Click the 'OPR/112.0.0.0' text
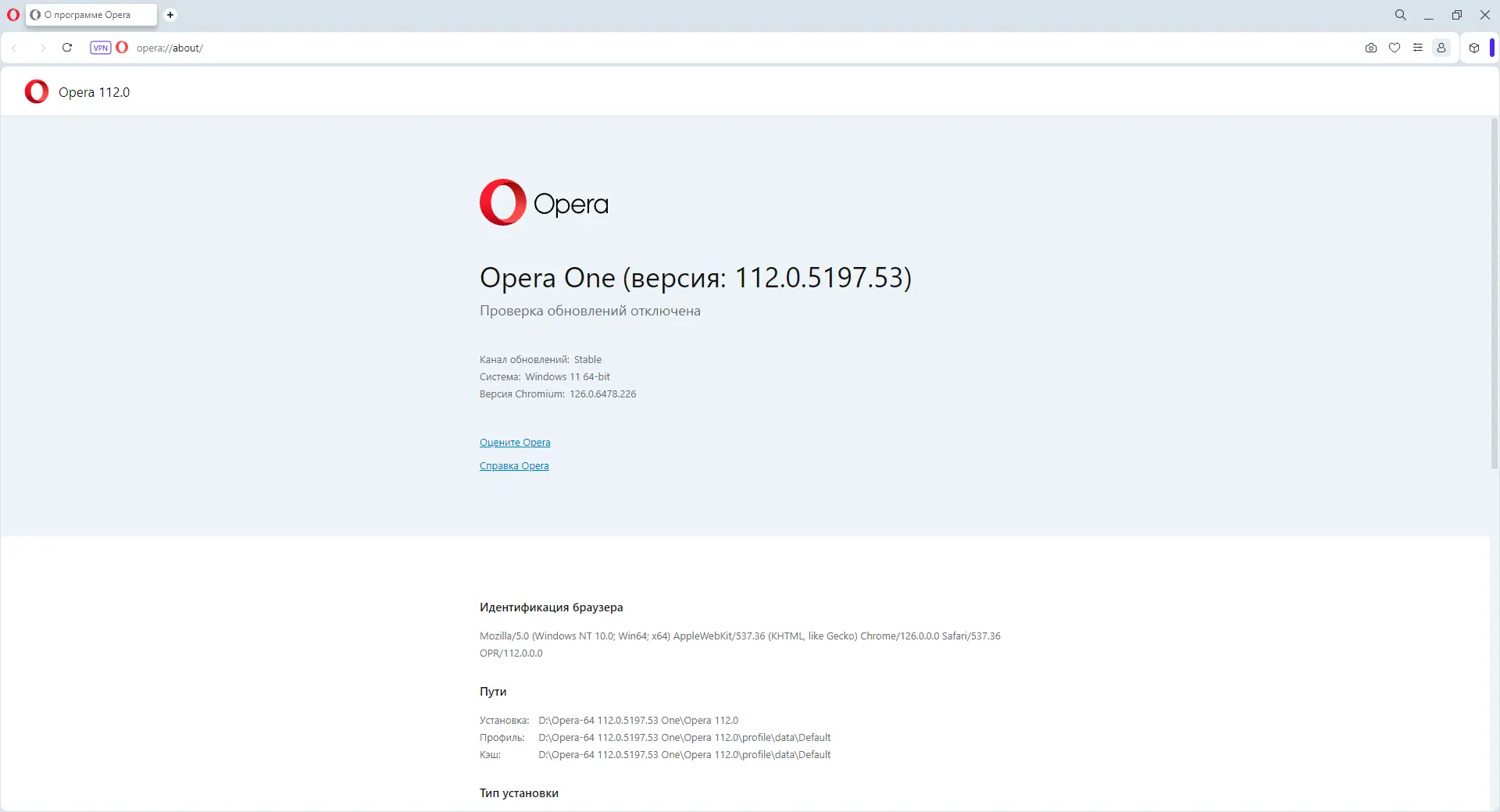The width and height of the screenshot is (1500, 812). pyautogui.click(x=511, y=654)
